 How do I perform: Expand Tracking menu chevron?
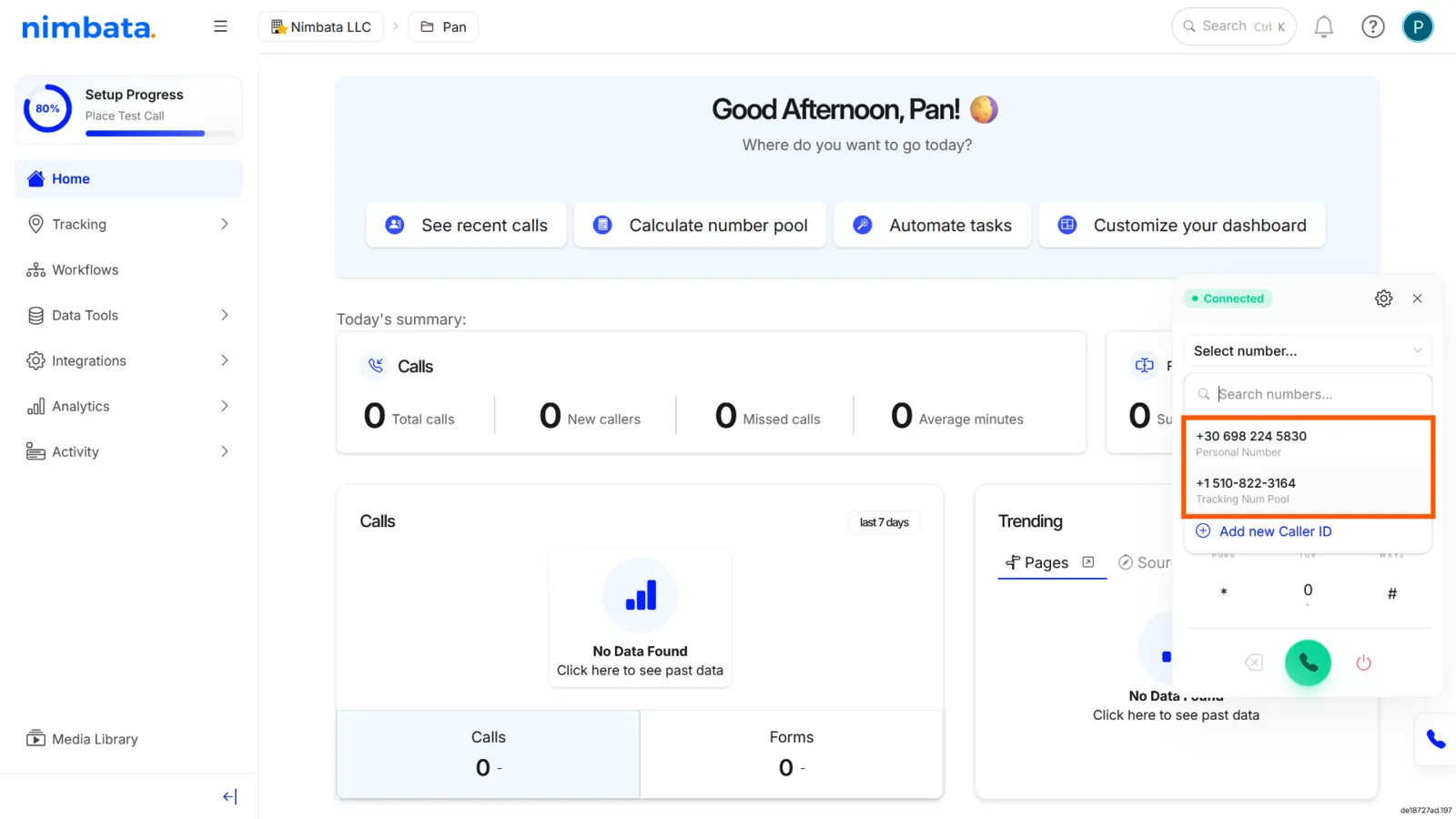tap(225, 224)
